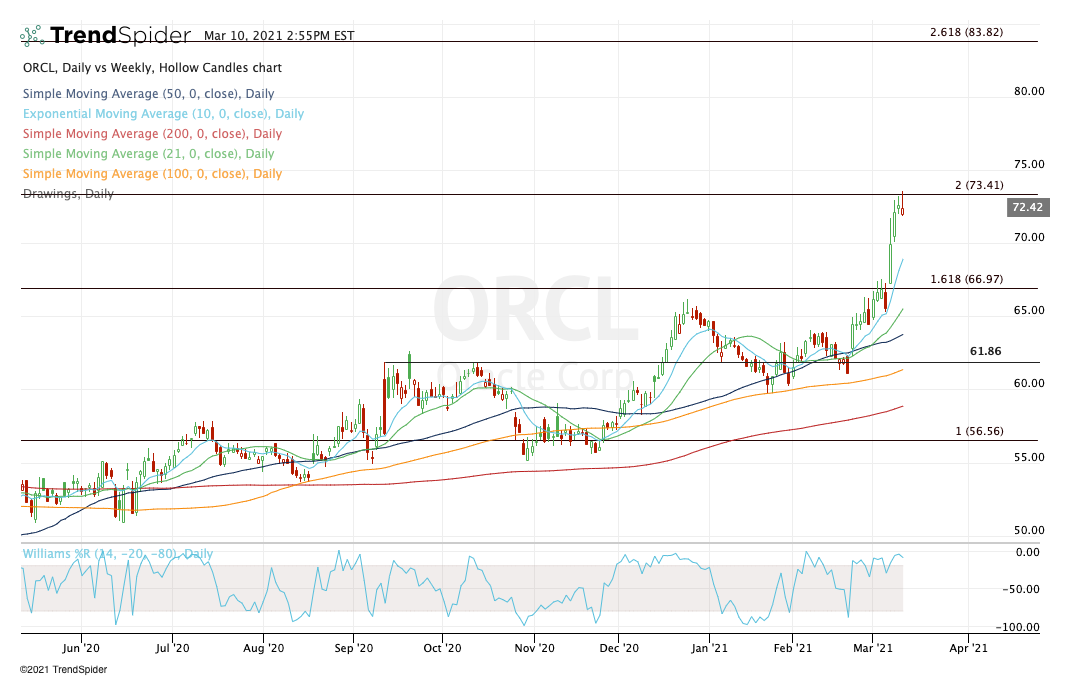Click the TrendSpider brand name text
This screenshot has height=679, width=1070.
120,36
